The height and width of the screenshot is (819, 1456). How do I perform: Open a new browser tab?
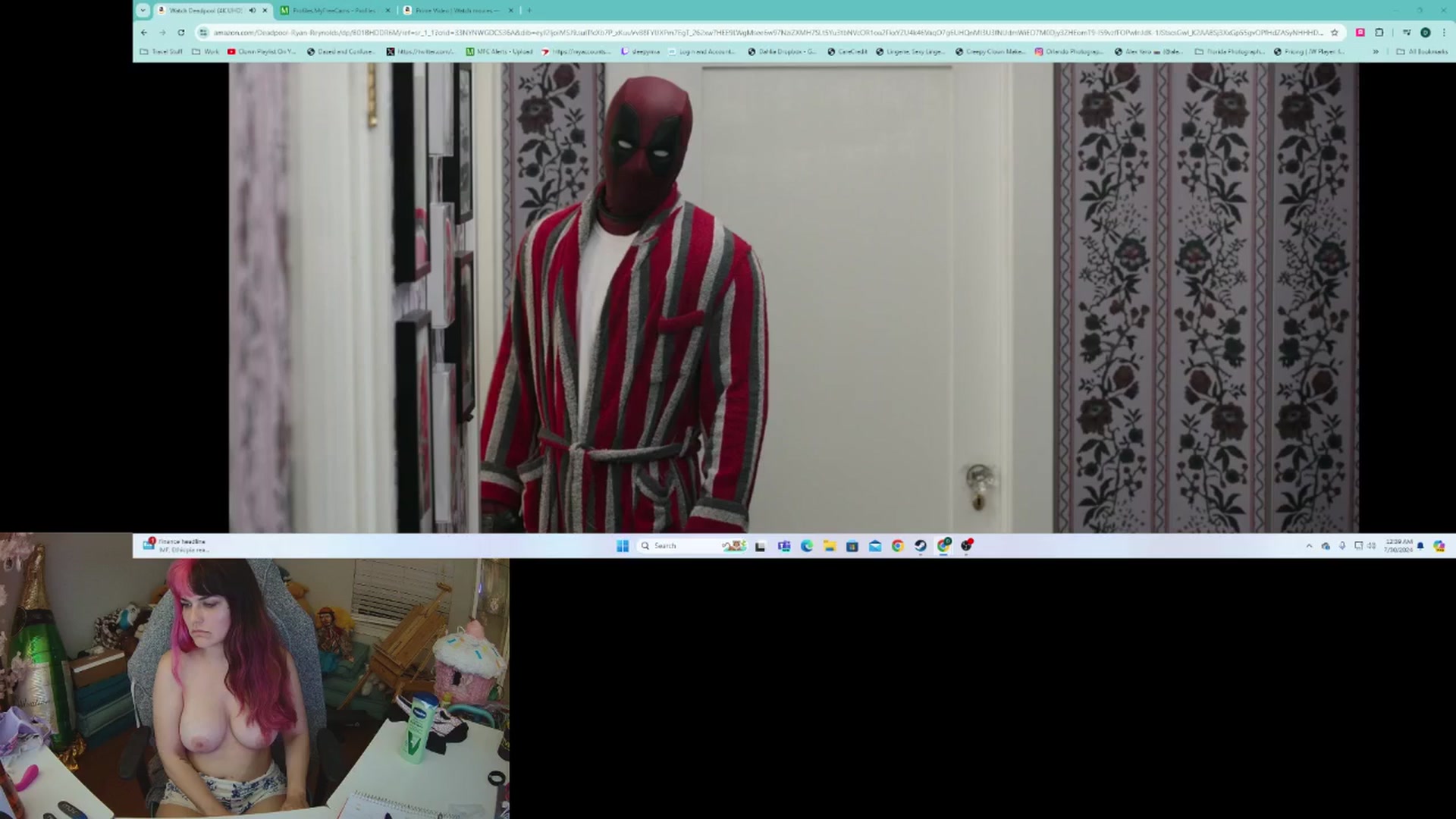coord(529,11)
